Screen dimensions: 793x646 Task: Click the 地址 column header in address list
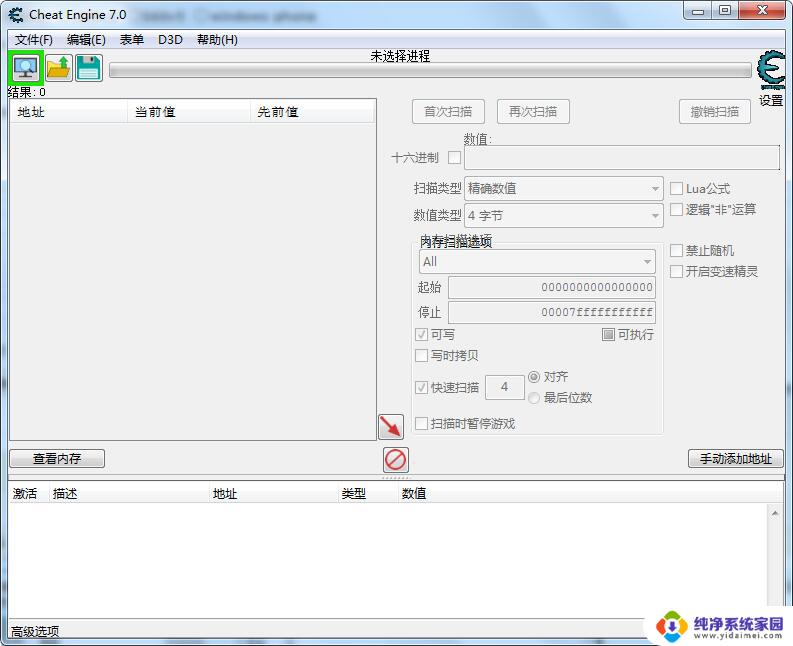[x=274, y=493]
